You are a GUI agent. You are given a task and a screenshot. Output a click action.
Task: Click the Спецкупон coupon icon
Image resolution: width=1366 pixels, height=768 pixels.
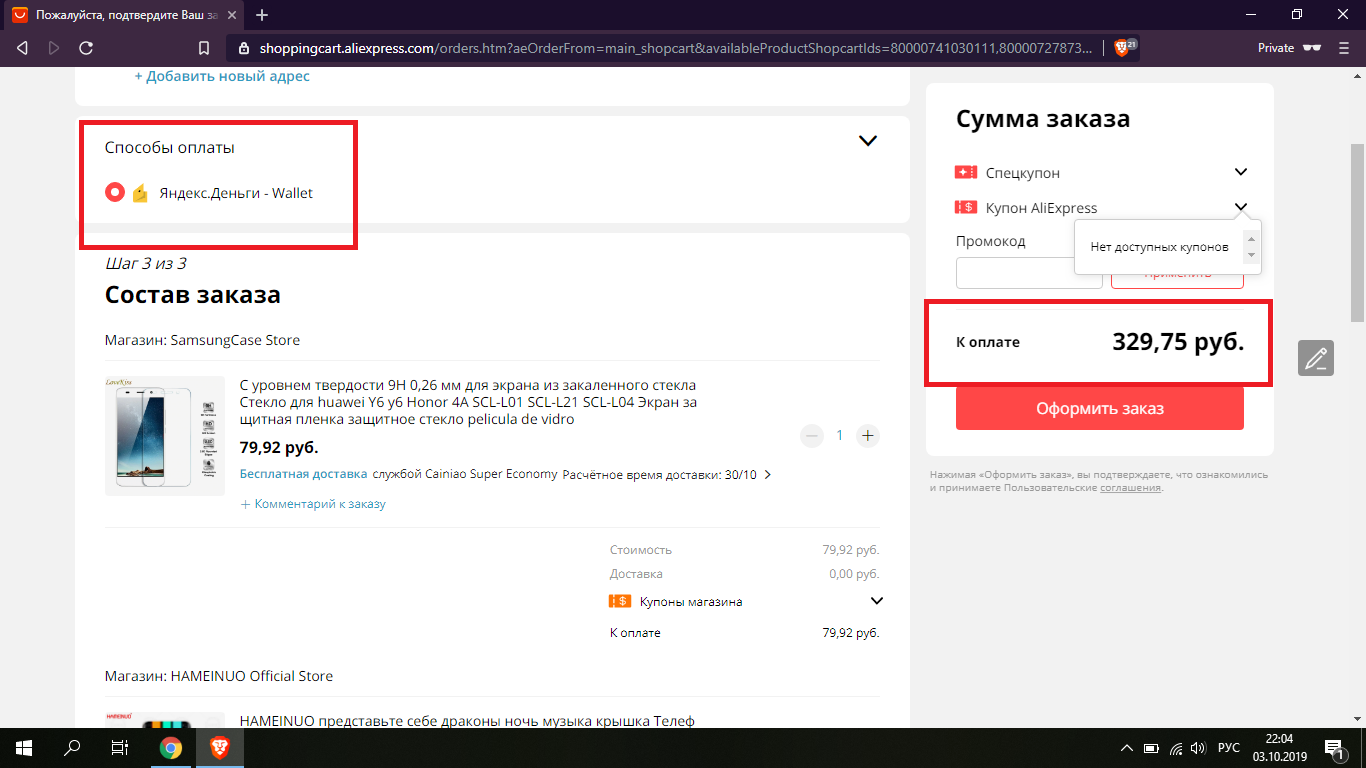(965, 172)
